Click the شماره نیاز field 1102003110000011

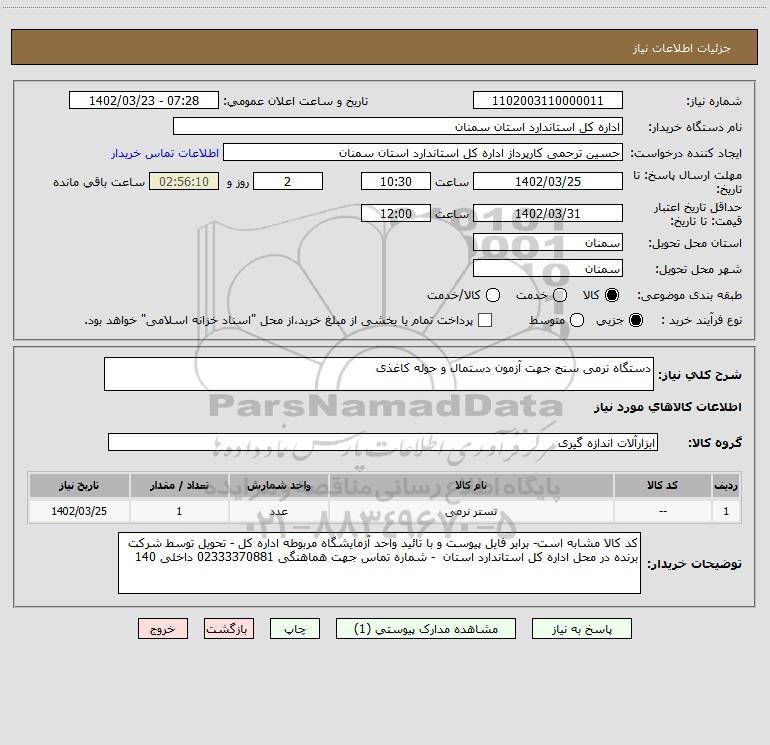[548, 100]
